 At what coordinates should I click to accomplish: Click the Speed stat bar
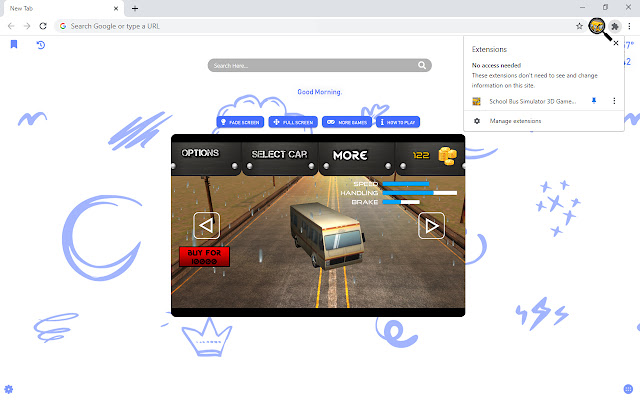(x=406, y=184)
